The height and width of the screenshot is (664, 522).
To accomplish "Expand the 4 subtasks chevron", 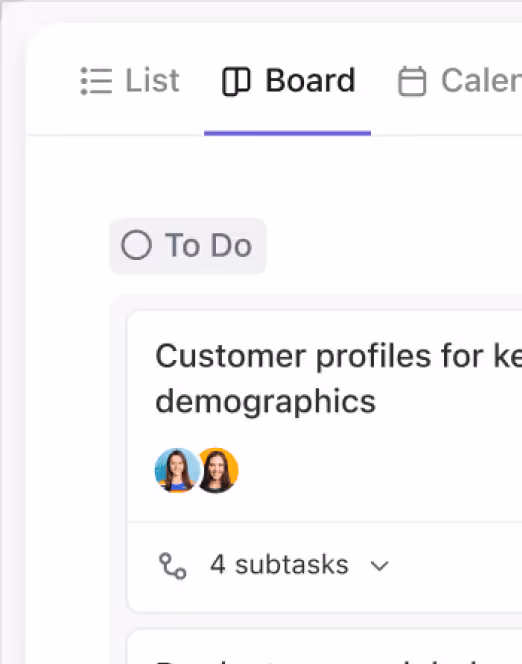I will pos(379,566).
